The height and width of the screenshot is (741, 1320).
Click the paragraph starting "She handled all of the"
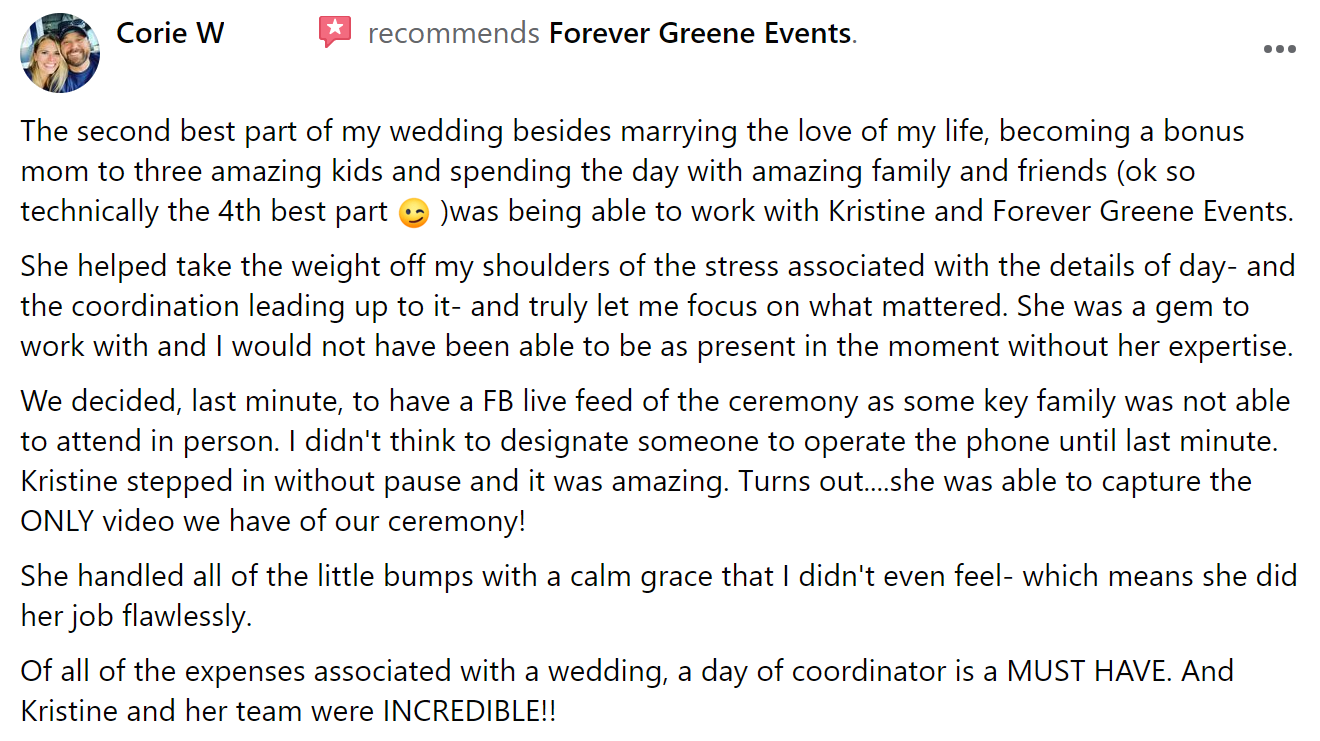659,596
